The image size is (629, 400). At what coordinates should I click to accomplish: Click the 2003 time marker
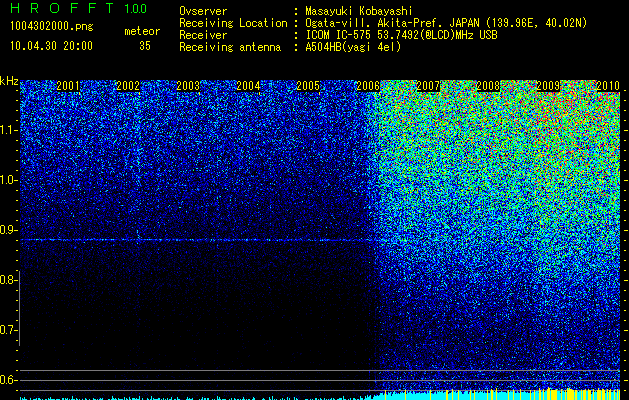coord(188,86)
